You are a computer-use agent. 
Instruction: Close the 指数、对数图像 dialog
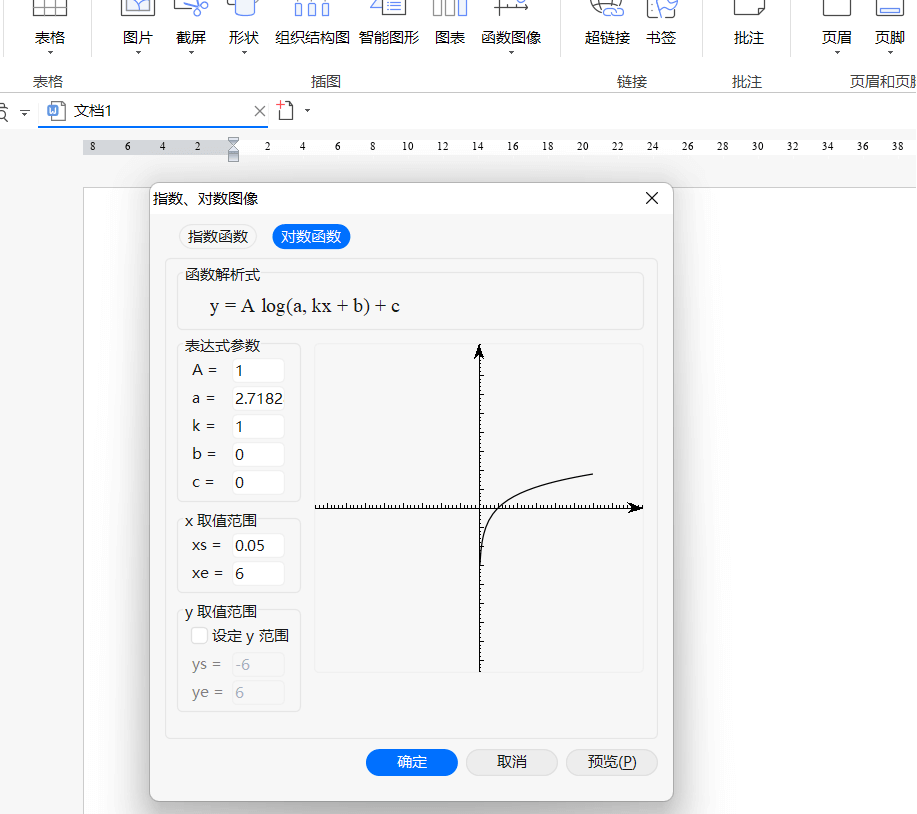tap(652, 198)
